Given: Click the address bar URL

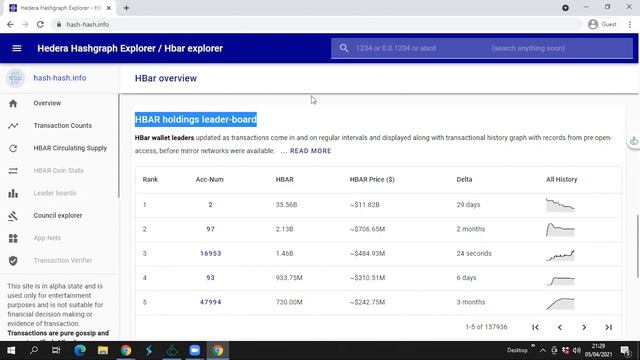Looking at the screenshot, I should coord(88,24).
